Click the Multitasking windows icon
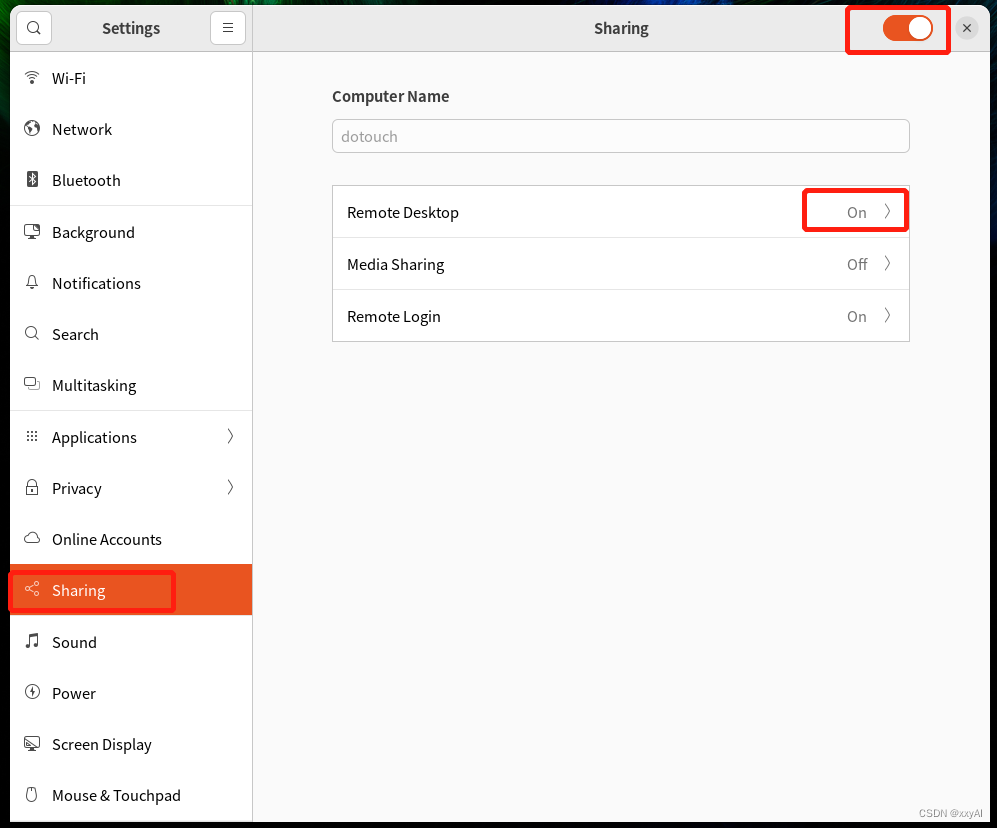997x828 pixels. coord(32,384)
